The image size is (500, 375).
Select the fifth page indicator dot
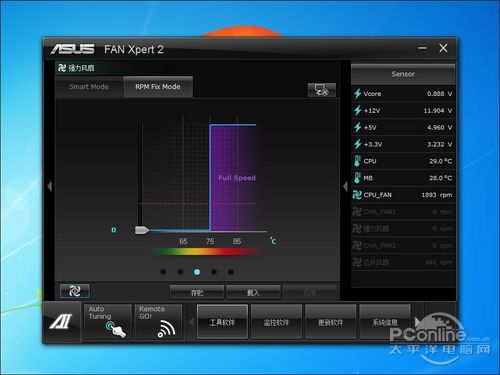pos(231,272)
